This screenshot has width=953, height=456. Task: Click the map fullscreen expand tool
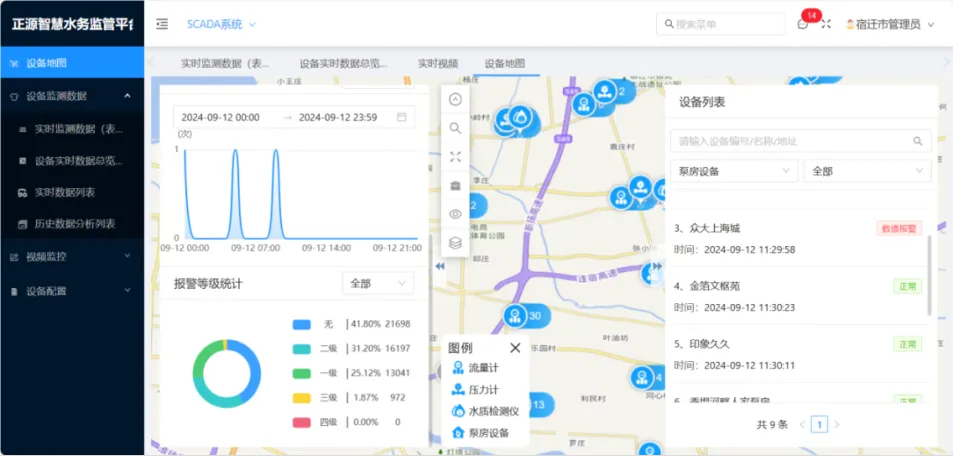(x=455, y=157)
